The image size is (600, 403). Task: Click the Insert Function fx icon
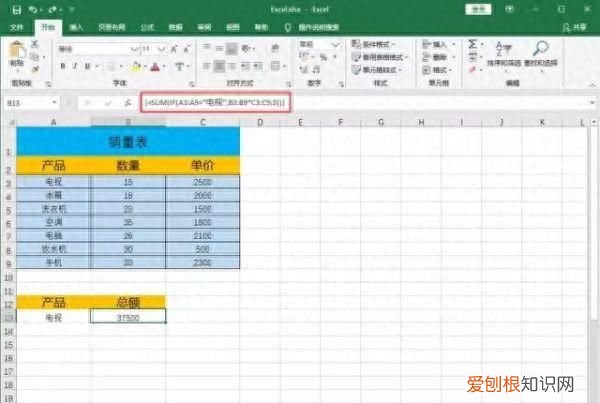[x=128, y=103]
